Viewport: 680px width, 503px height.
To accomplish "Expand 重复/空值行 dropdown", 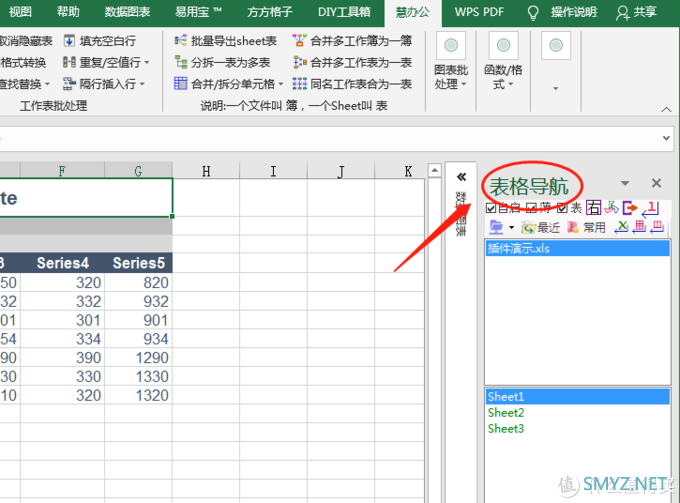I will (x=147, y=63).
